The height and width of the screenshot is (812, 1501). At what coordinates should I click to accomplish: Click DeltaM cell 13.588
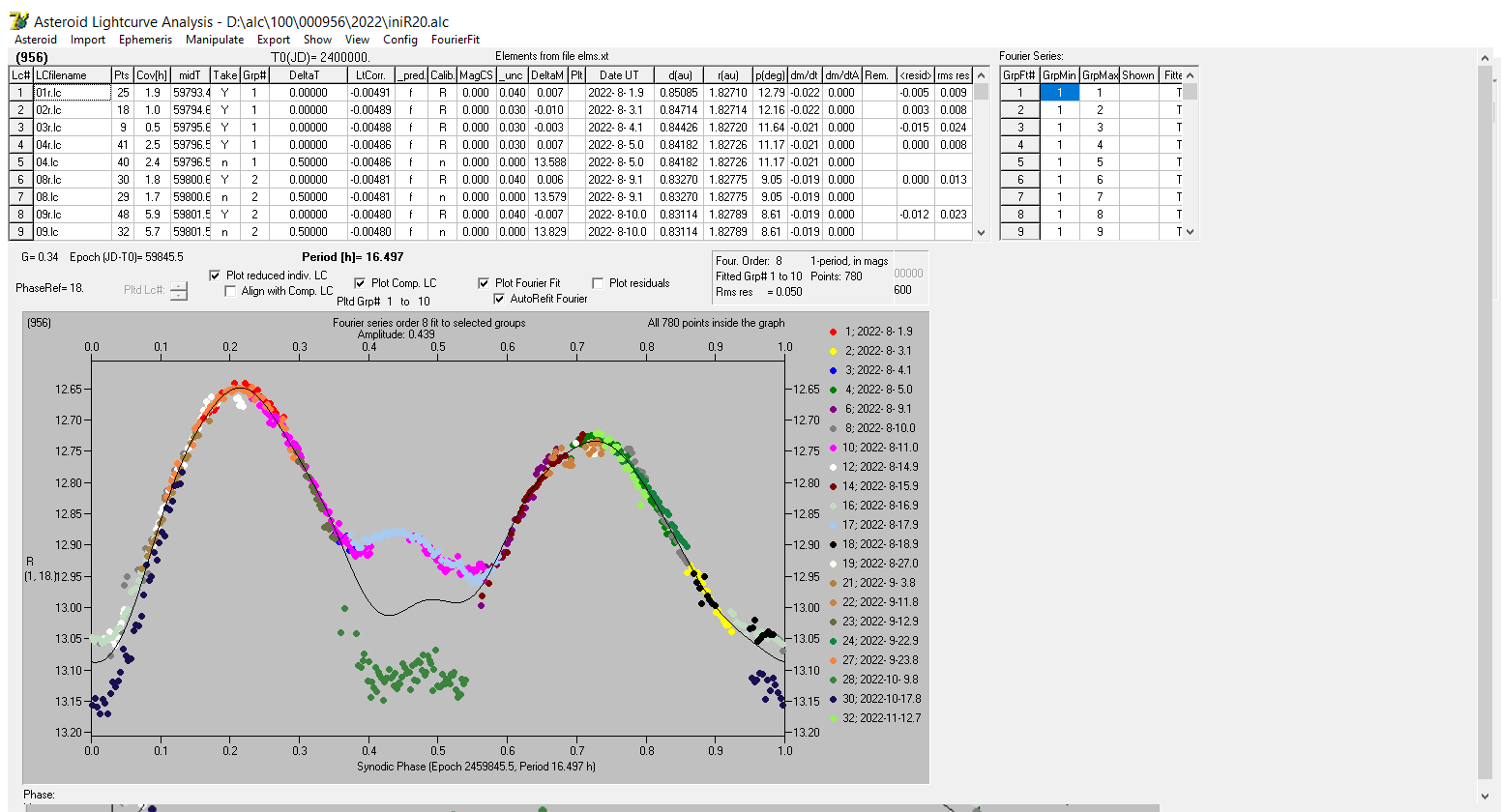[x=547, y=162]
